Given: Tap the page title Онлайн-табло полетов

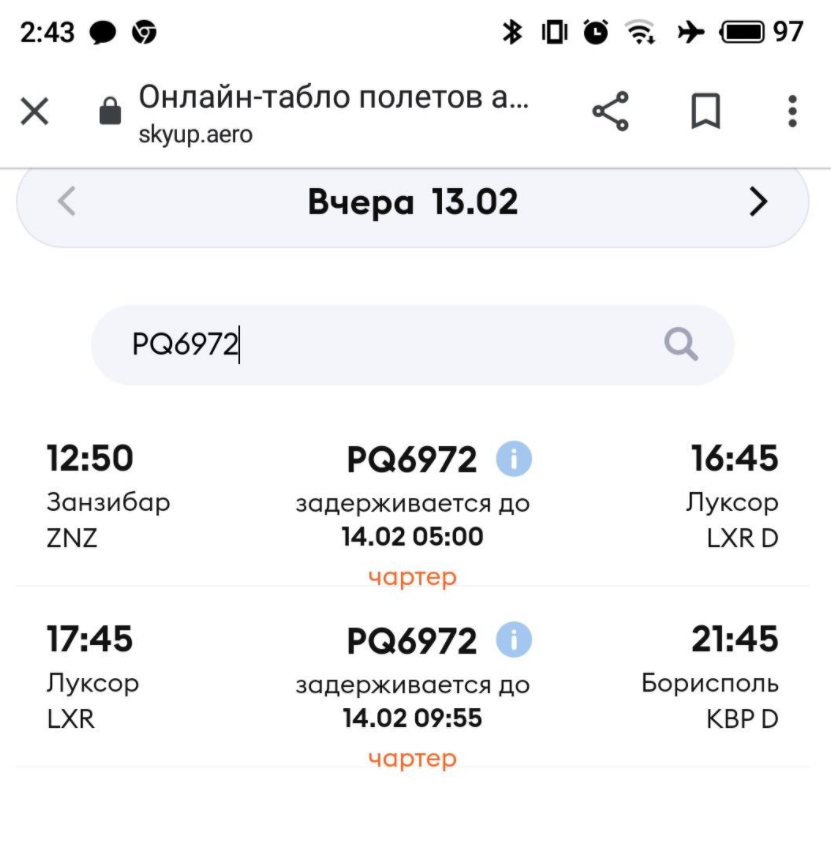Looking at the screenshot, I should coord(333,97).
